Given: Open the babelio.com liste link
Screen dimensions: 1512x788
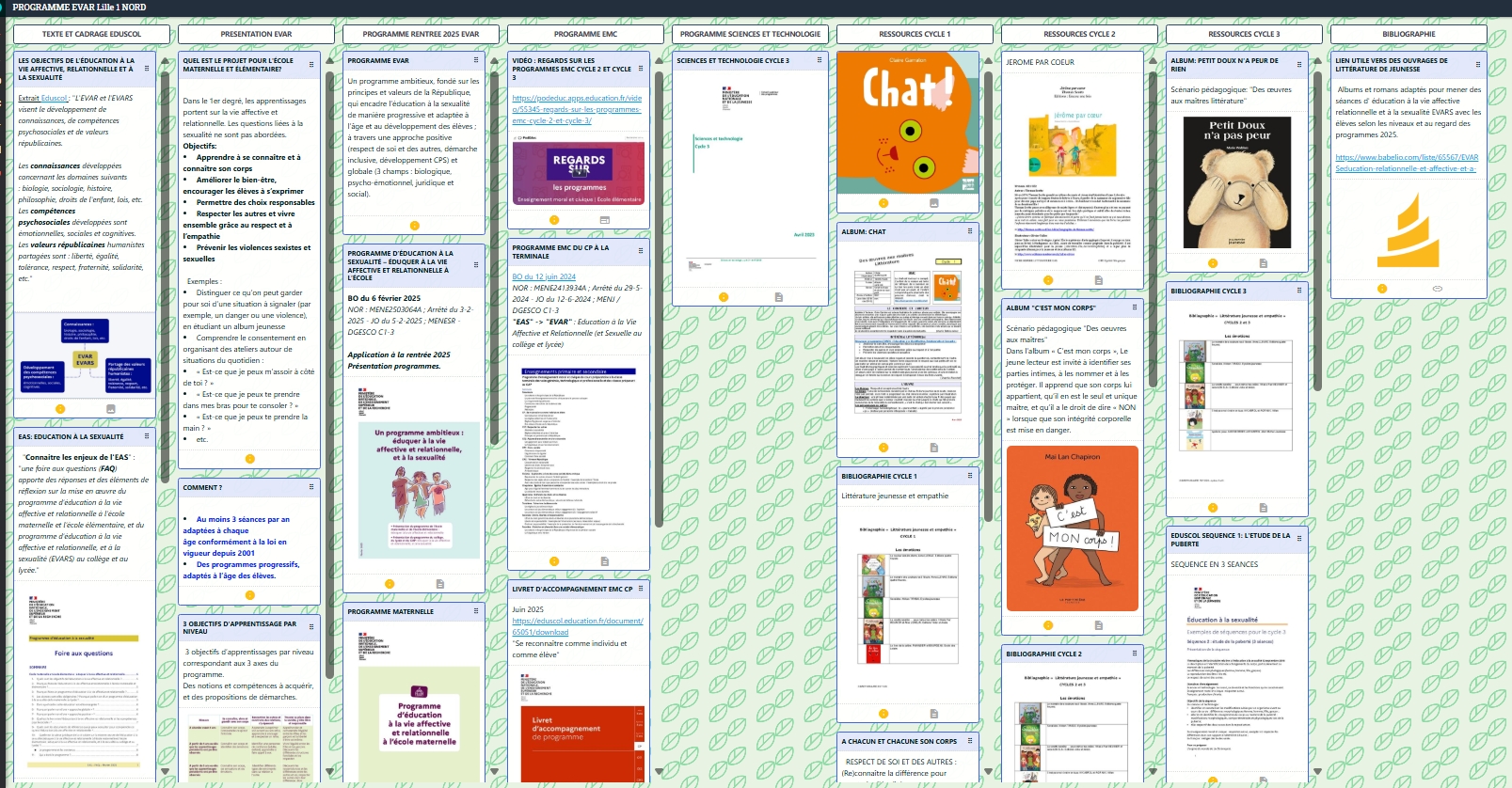Looking at the screenshot, I should coord(1407,163).
